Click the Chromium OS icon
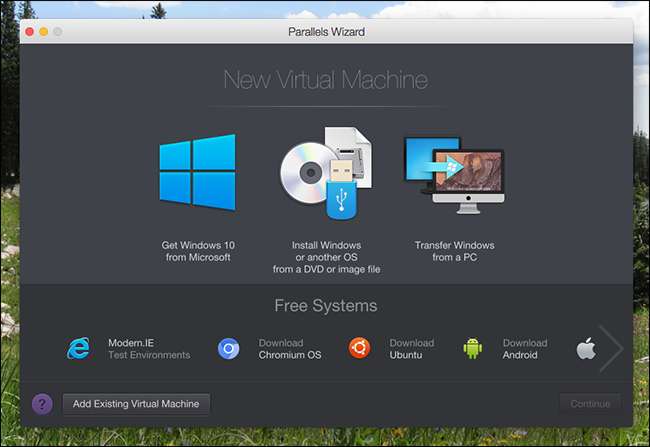 click(228, 348)
